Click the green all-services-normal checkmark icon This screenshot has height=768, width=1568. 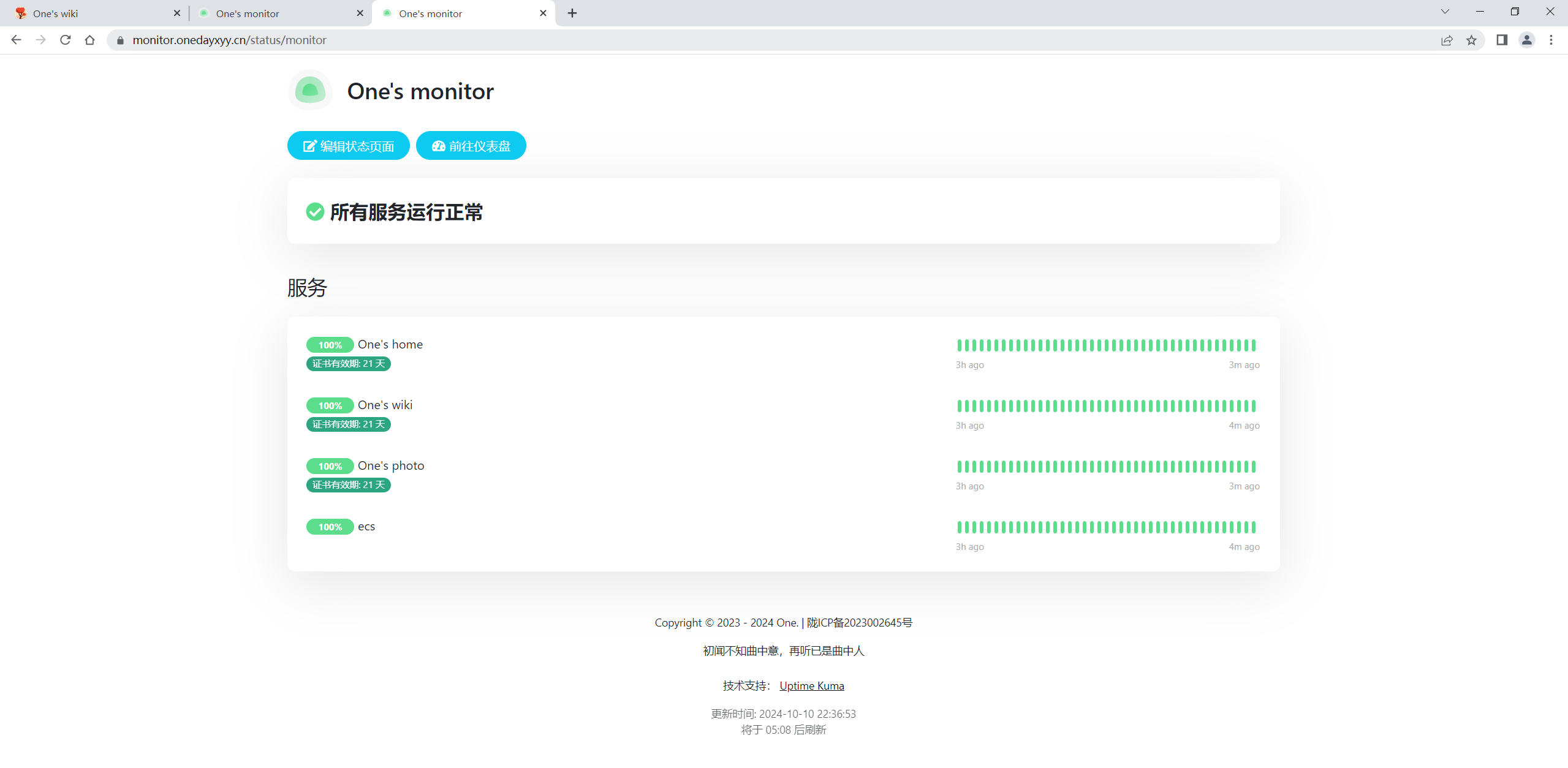tap(315, 212)
